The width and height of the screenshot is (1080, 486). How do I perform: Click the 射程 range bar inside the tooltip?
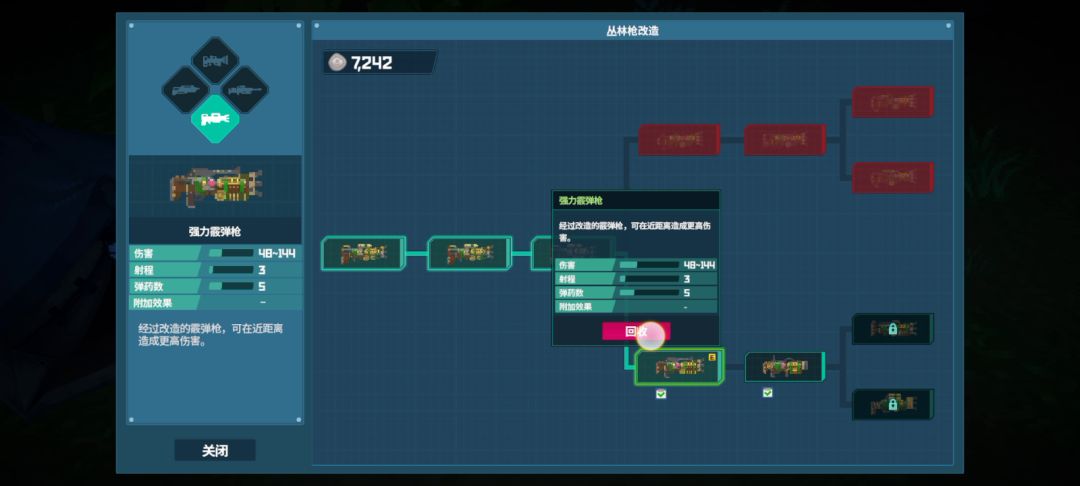pos(649,279)
